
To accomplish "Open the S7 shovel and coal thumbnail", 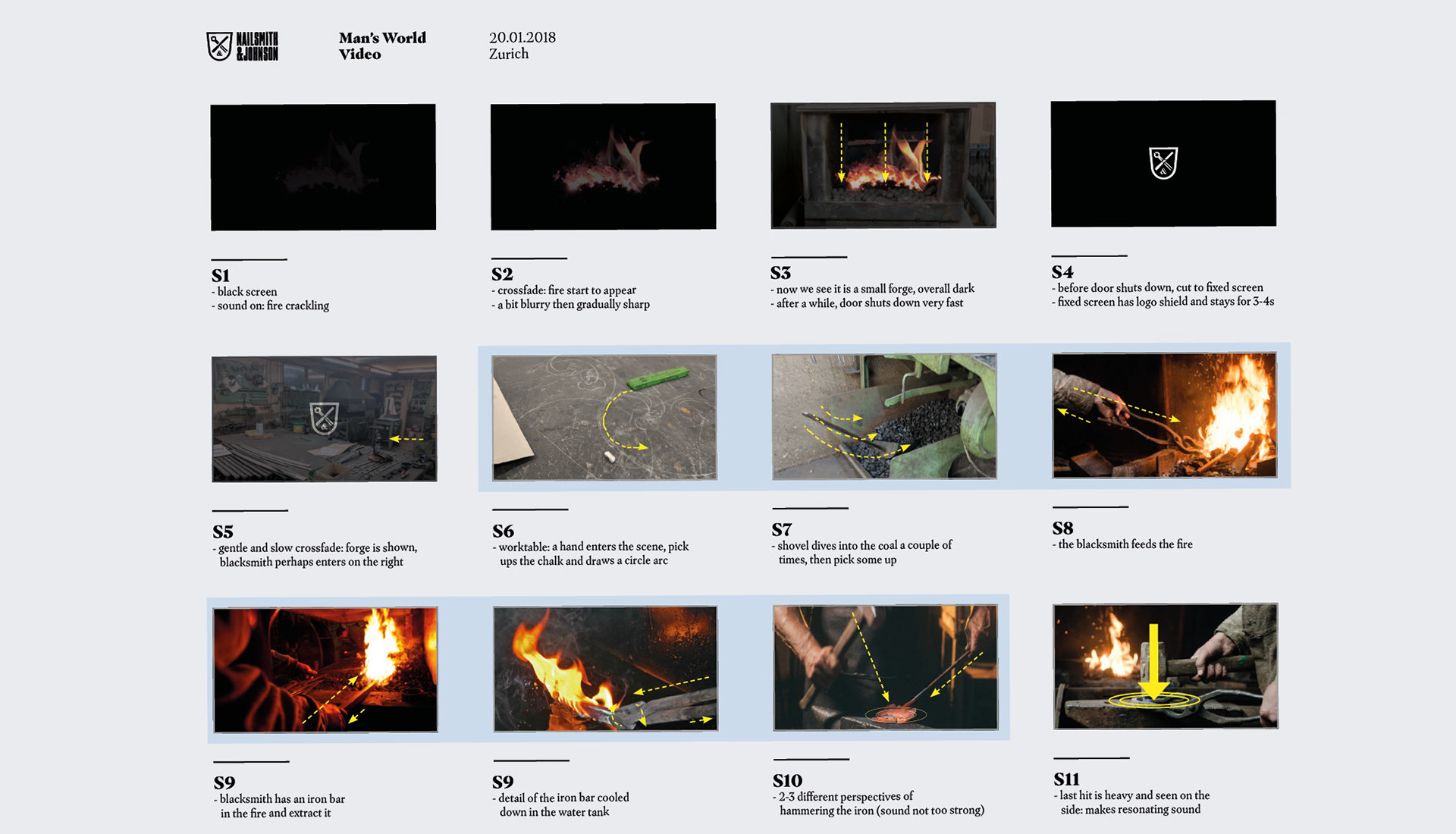I will click(884, 416).
